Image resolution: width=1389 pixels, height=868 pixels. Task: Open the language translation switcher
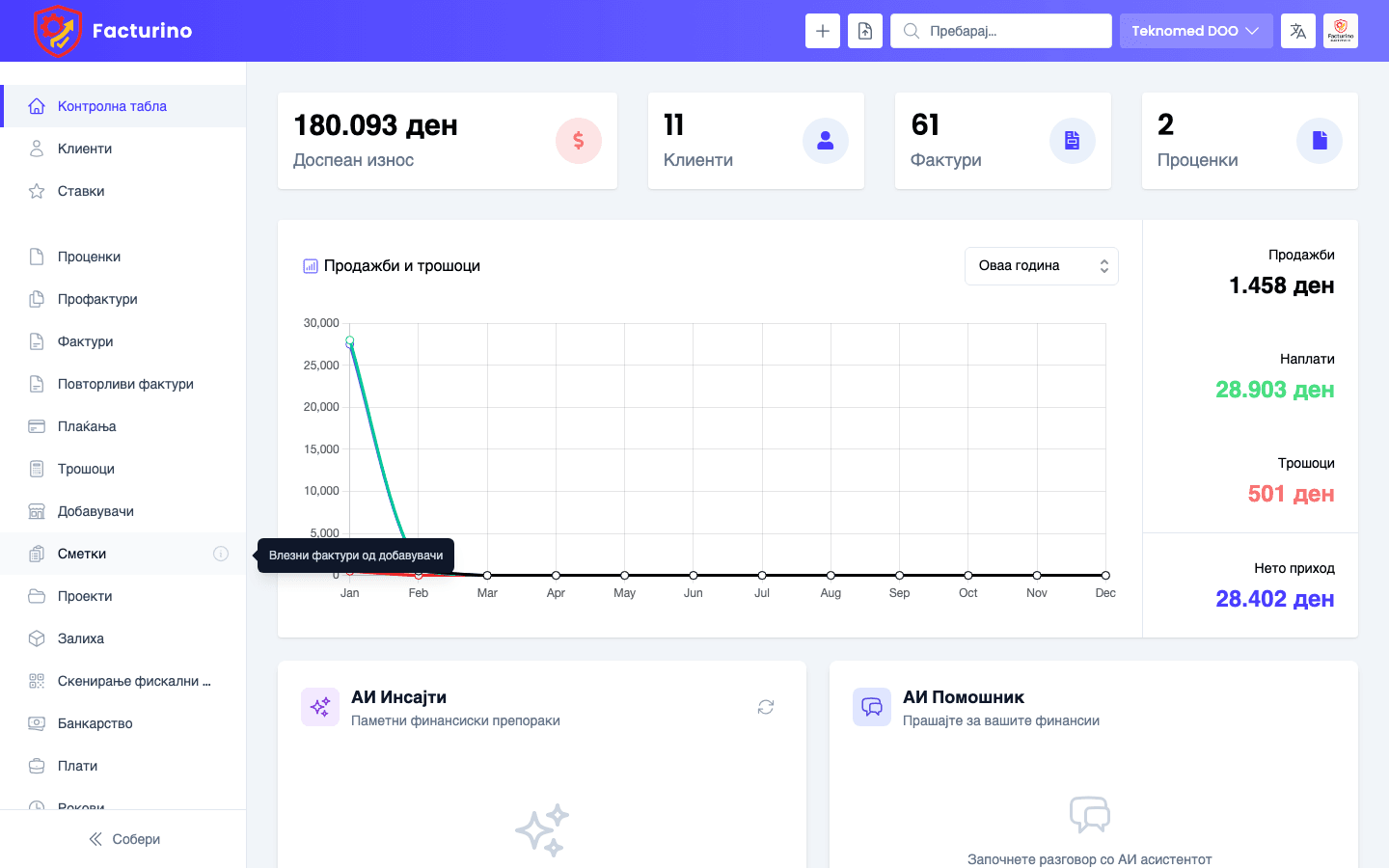1298,31
